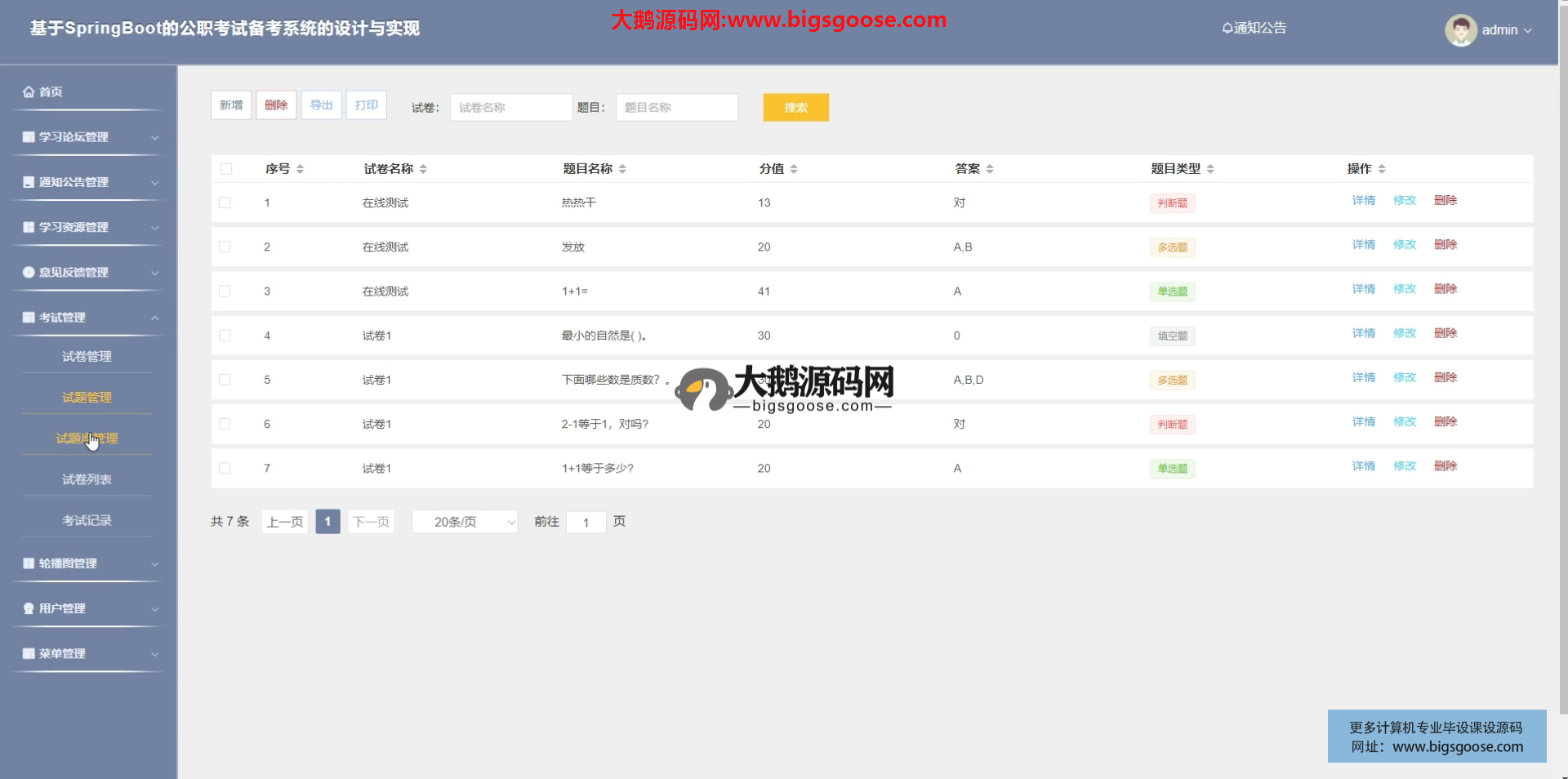Open the 20条/页 page size dropdown
The image size is (1568, 779).
[465, 522]
